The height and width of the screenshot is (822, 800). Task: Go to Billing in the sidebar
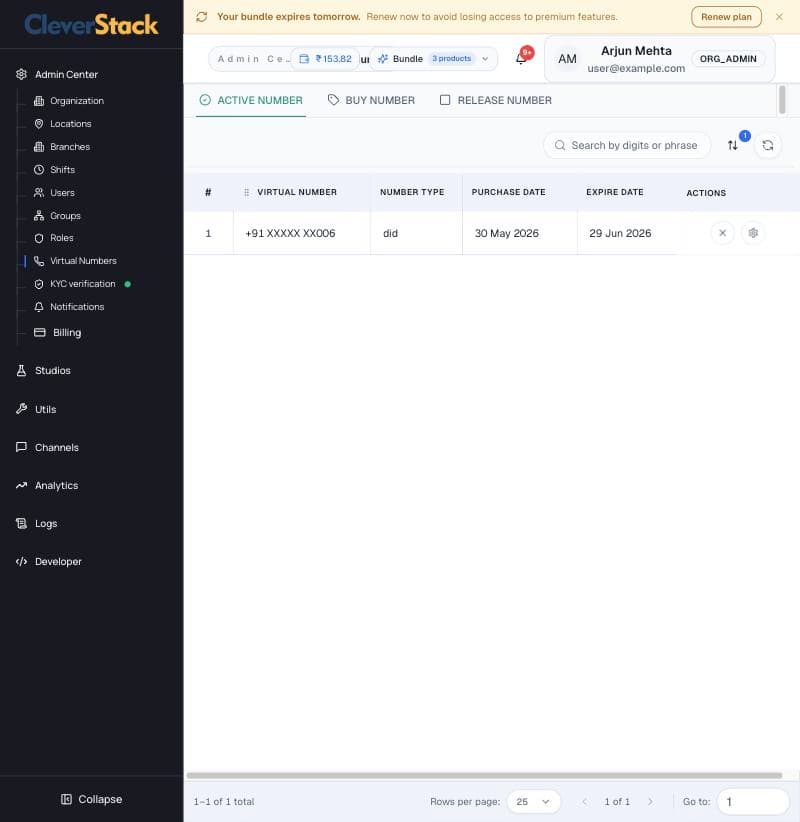click(58, 332)
